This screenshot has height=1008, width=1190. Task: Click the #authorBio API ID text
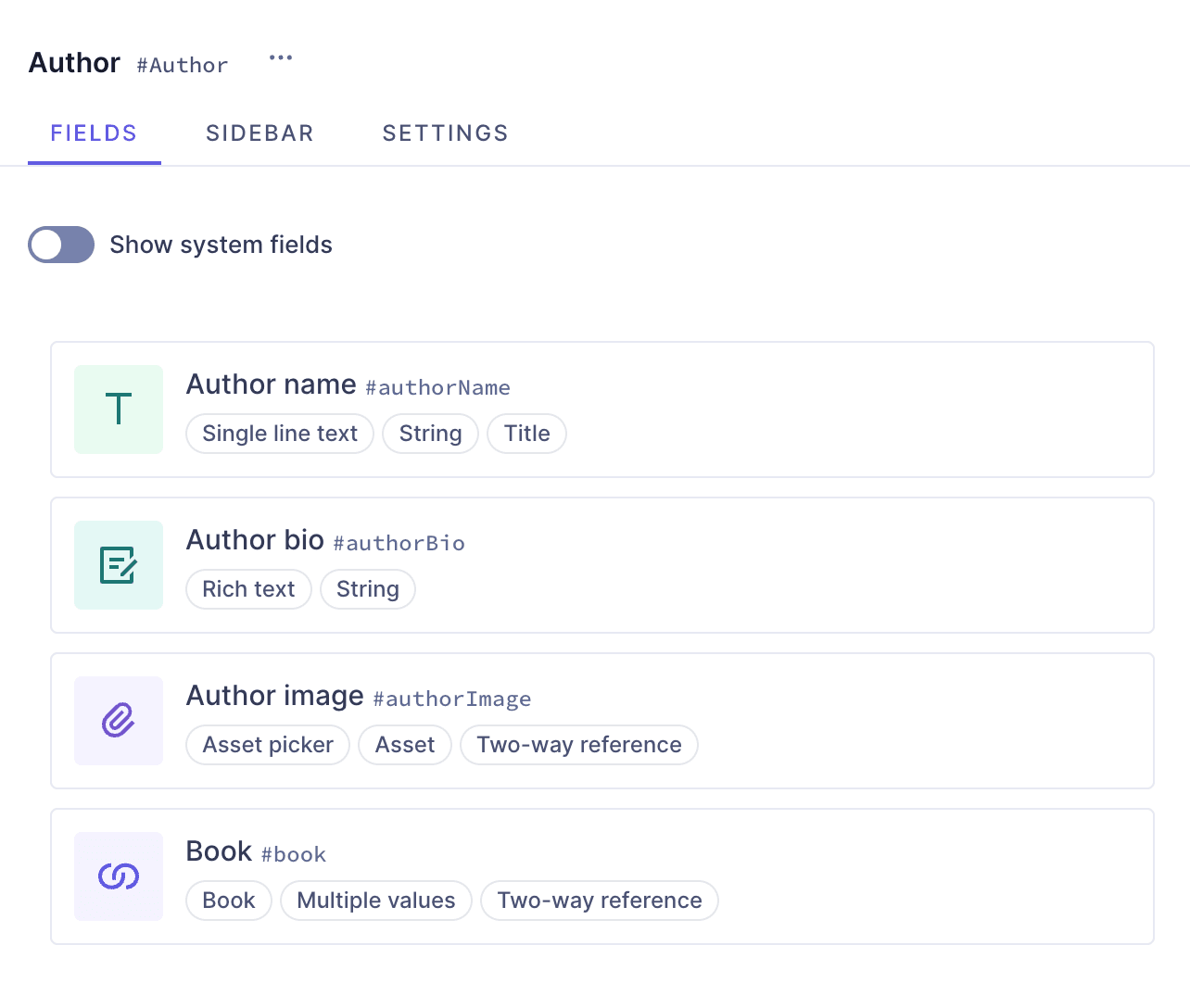[x=399, y=544]
